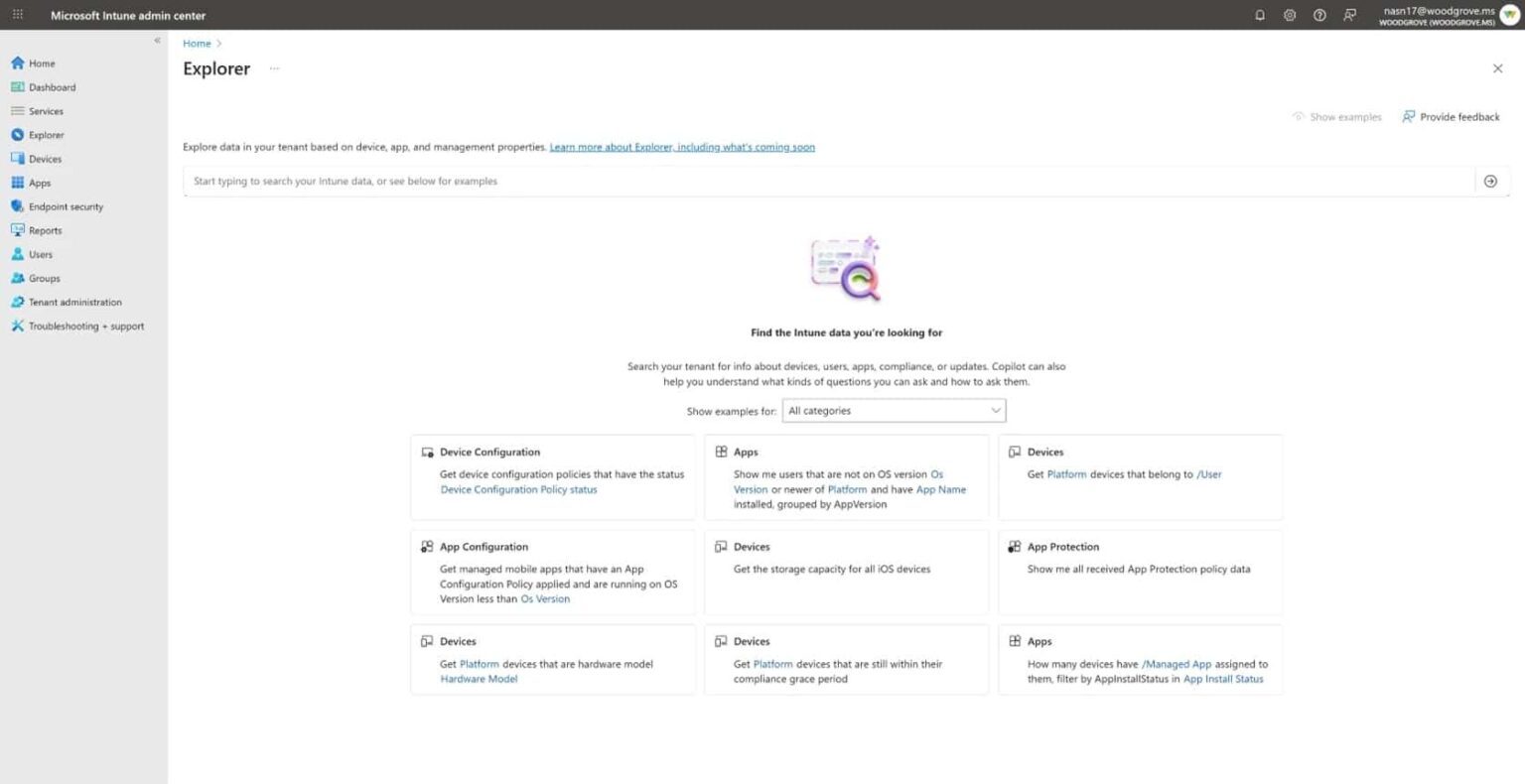This screenshot has width=1525, height=784.
Task: Open the nasn17 account avatar menu
Action: pos(1509,15)
